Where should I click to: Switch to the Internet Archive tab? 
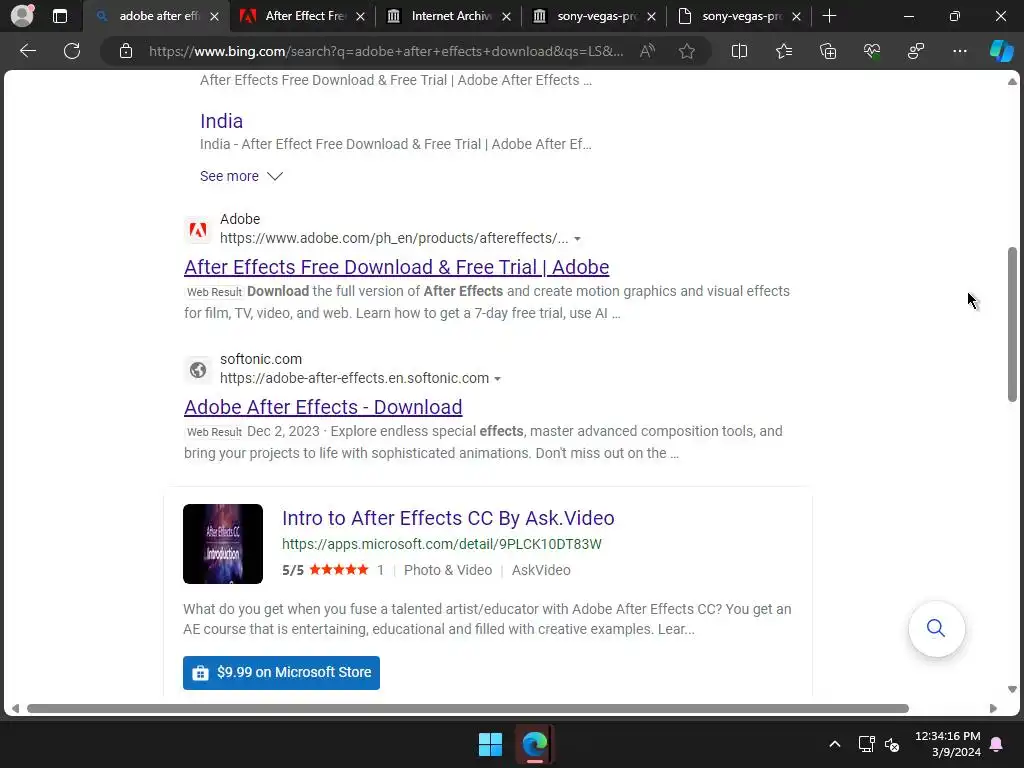[449, 16]
